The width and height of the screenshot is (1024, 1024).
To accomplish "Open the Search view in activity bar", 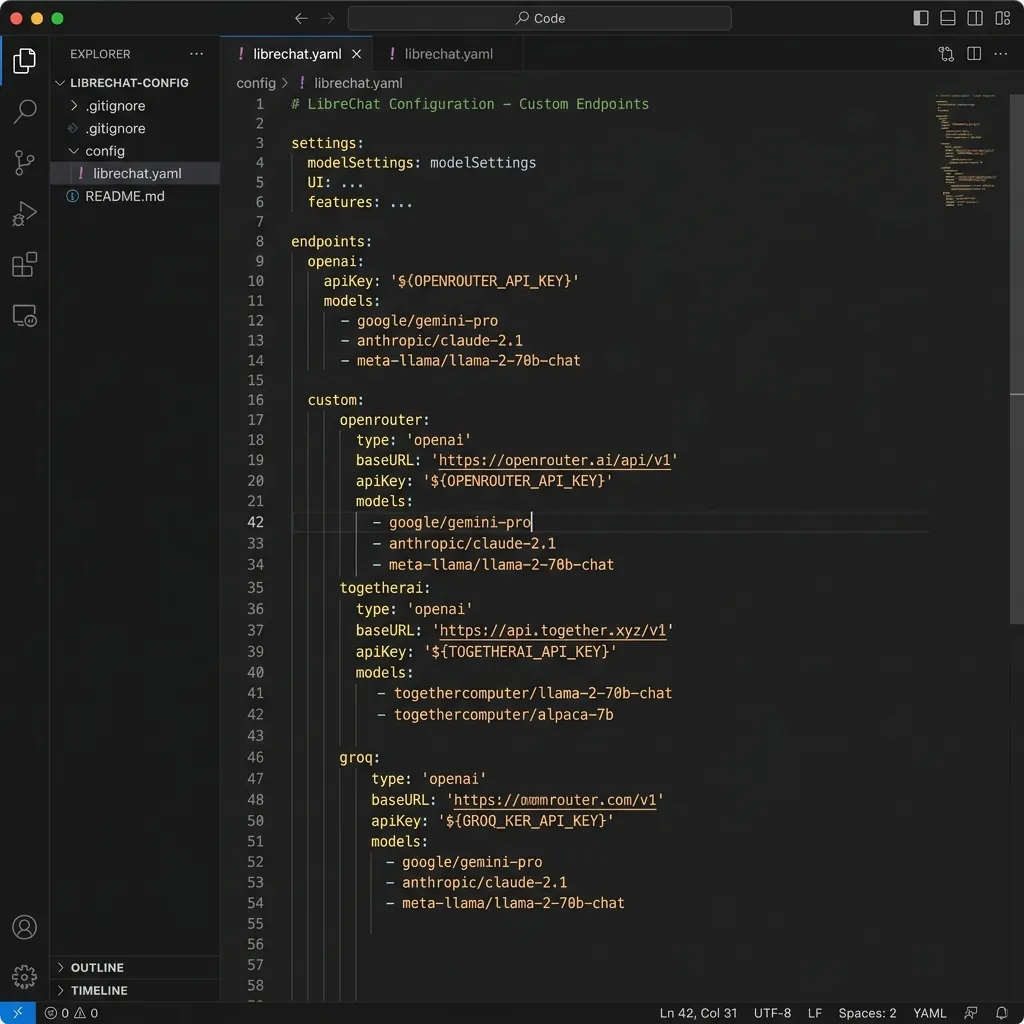I will [x=24, y=111].
